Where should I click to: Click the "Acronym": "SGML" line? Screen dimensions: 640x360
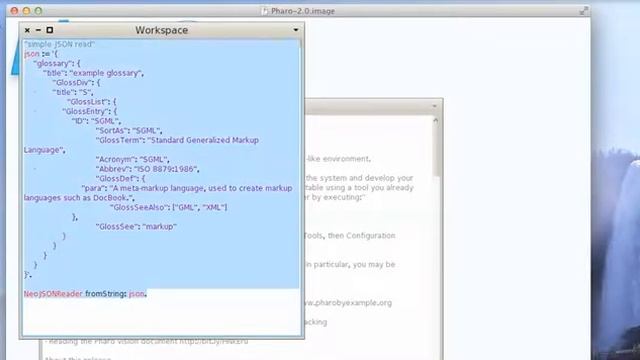133,160
